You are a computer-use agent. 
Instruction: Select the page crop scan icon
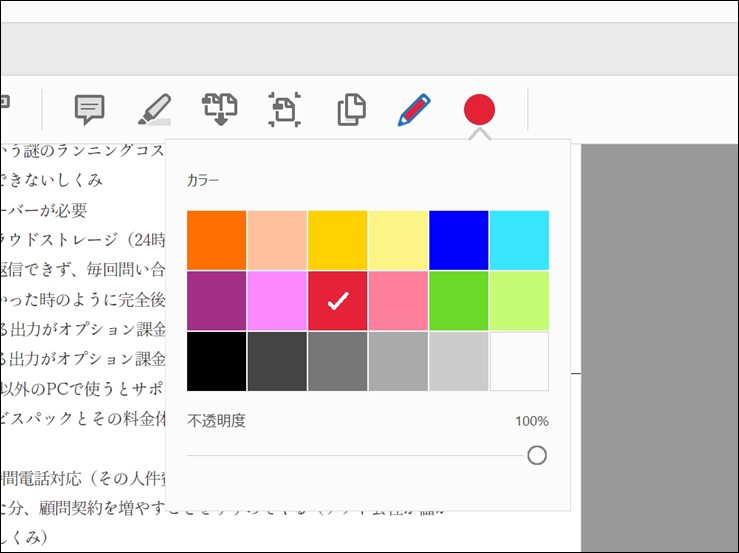pyautogui.click(x=285, y=110)
